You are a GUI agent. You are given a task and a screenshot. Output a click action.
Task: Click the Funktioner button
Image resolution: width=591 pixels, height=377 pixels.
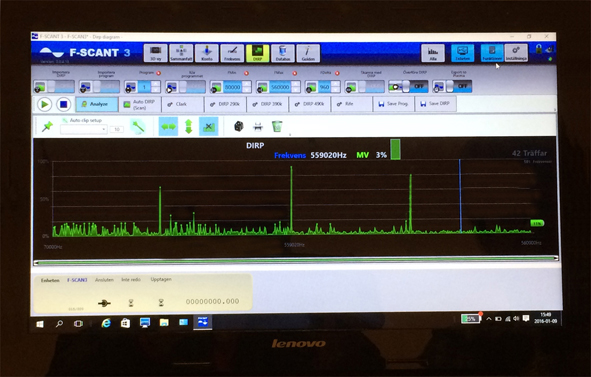[492, 53]
